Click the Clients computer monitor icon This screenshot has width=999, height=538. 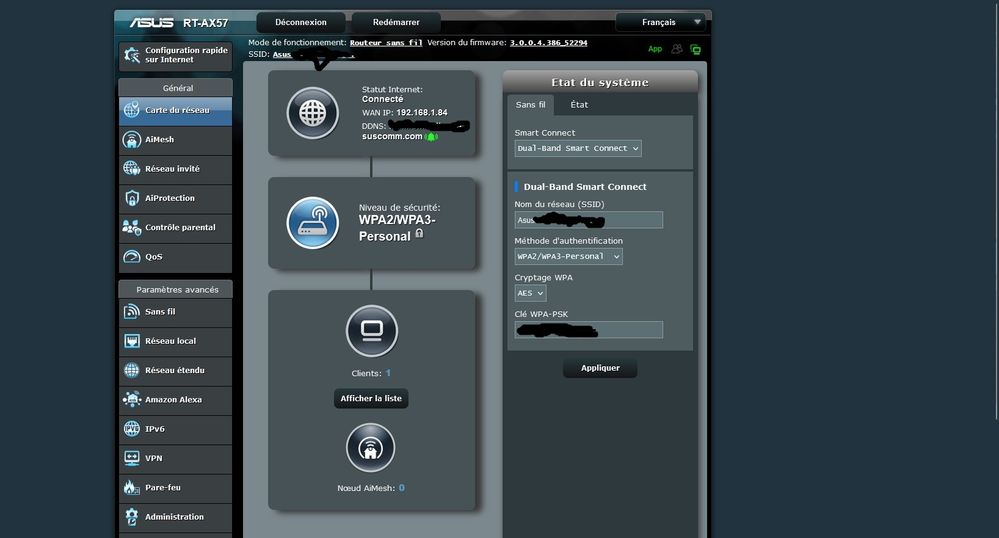371,331
